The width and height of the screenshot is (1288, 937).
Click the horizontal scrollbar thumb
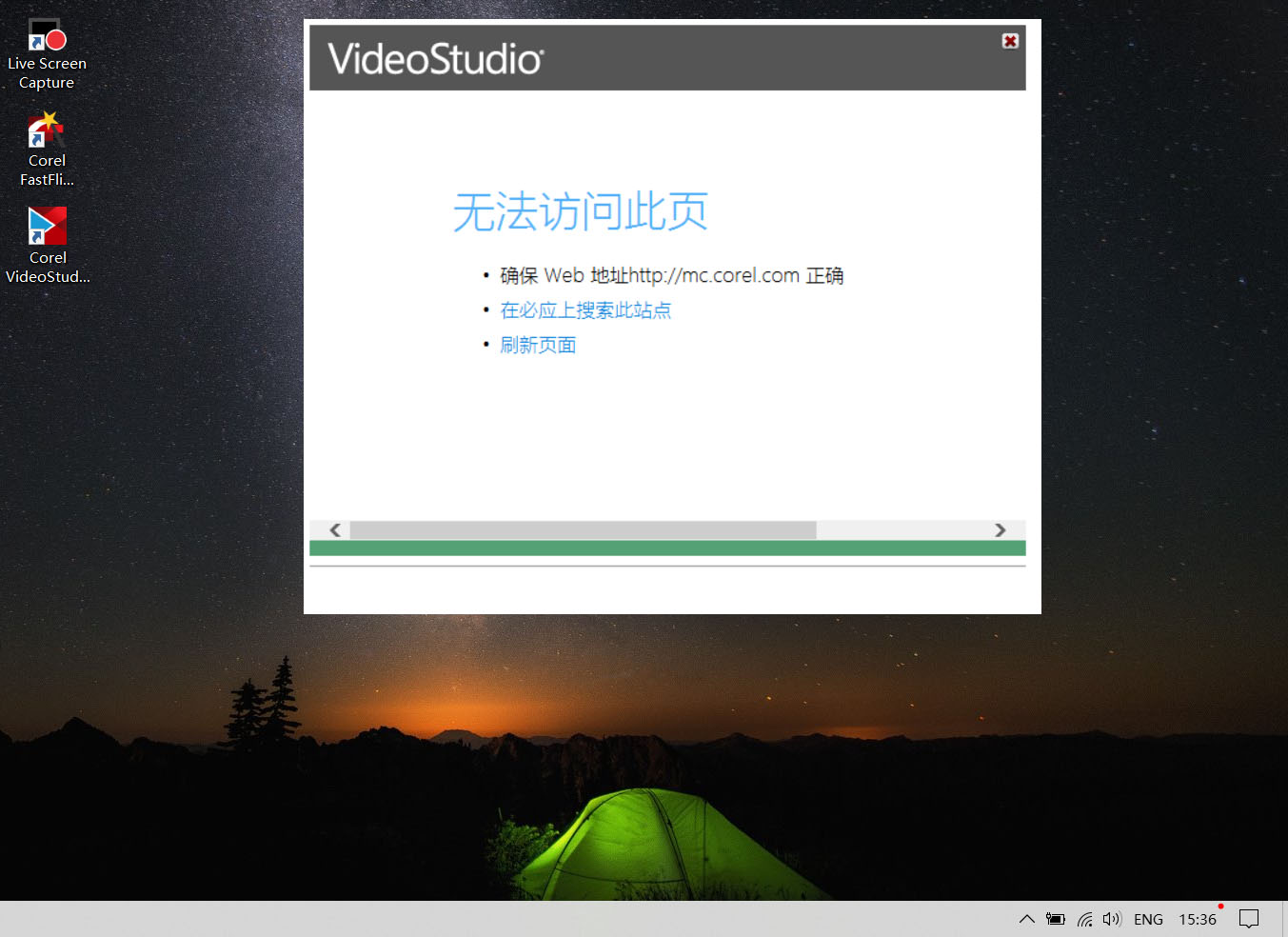(x=583, y=530)
